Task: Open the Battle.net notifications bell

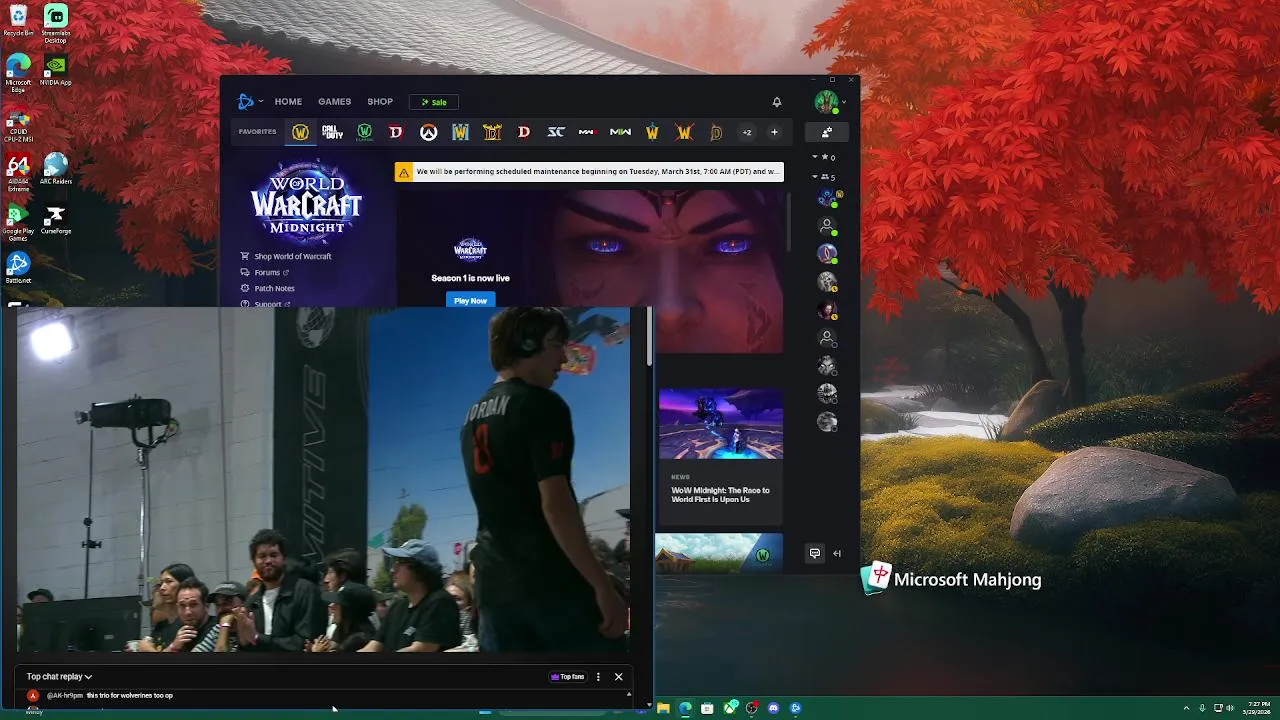Action: coord(776,101)
